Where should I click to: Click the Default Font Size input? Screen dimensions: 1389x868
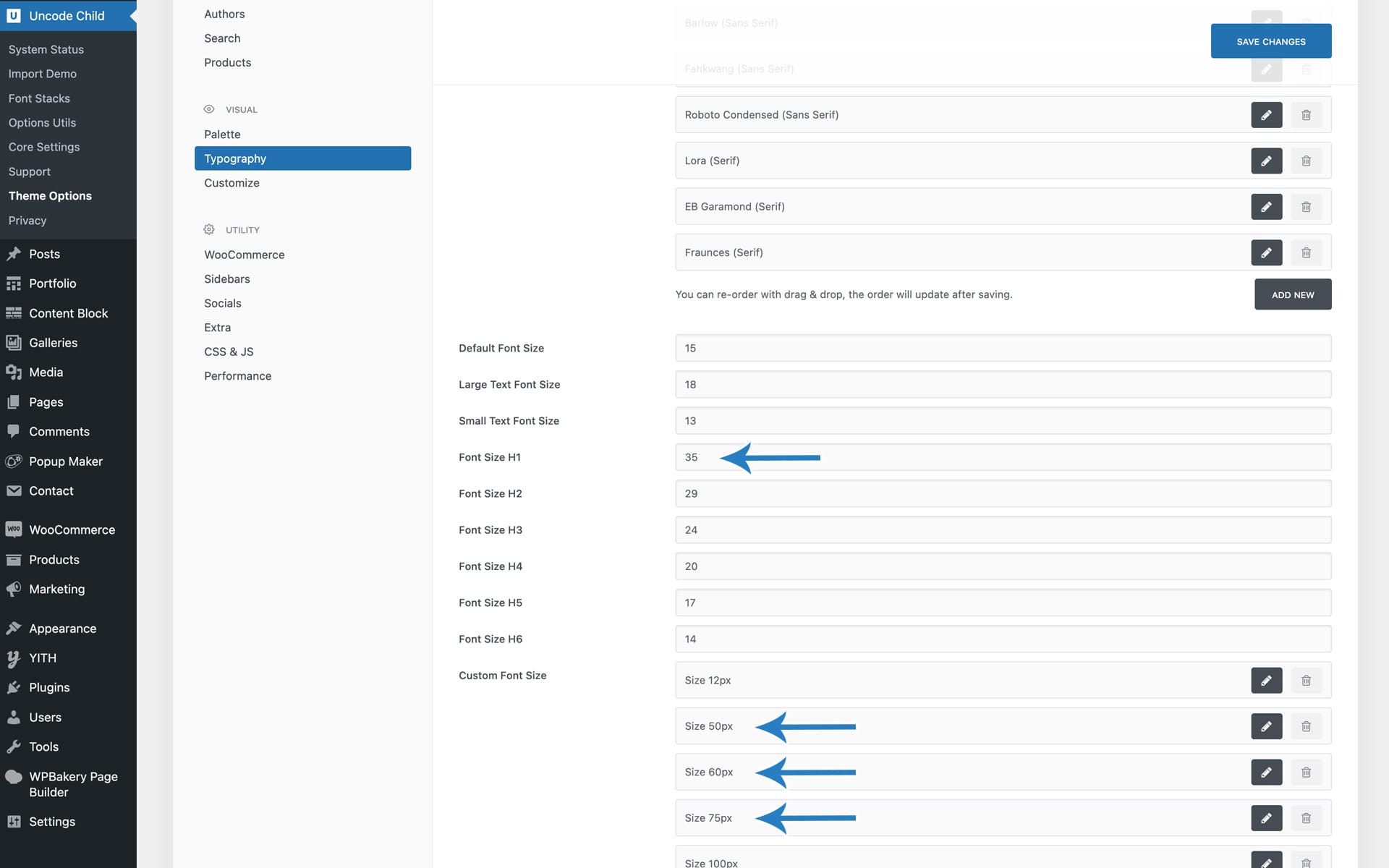[x=1002, y=348]
